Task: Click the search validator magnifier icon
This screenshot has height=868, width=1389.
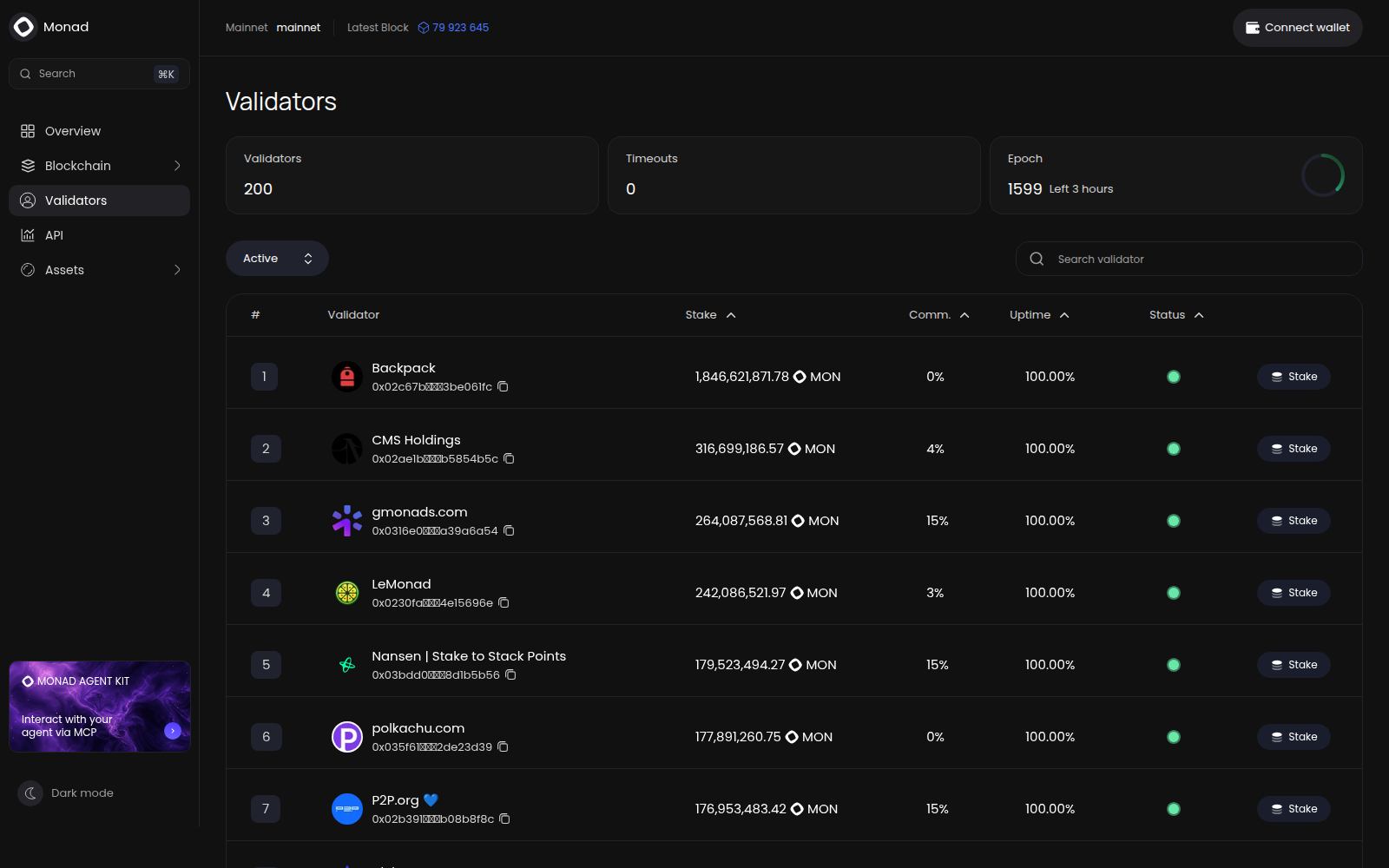Action: [x=1037, y=259]
